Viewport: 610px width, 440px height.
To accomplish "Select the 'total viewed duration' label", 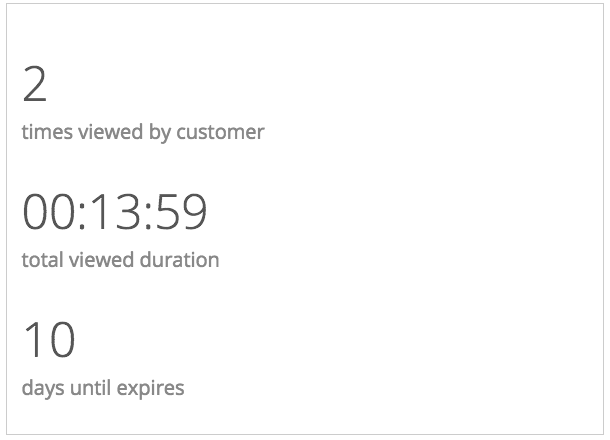I will pos(120,260).
